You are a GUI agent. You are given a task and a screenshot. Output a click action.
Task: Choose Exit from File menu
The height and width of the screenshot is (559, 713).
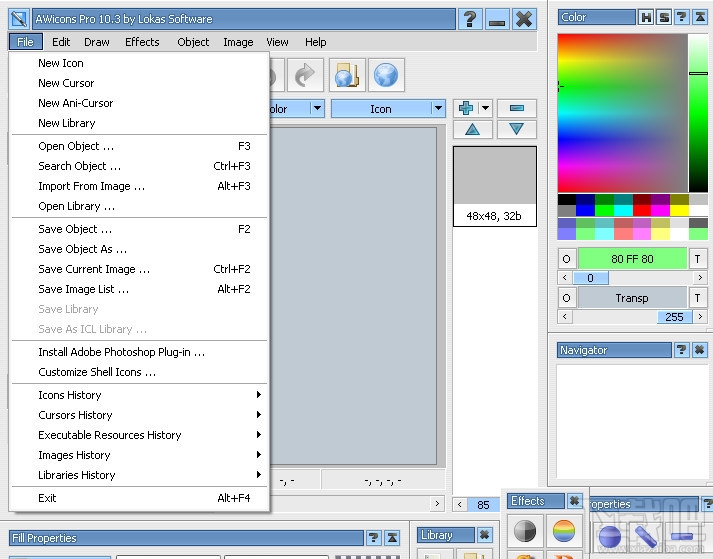coord(139,498)
